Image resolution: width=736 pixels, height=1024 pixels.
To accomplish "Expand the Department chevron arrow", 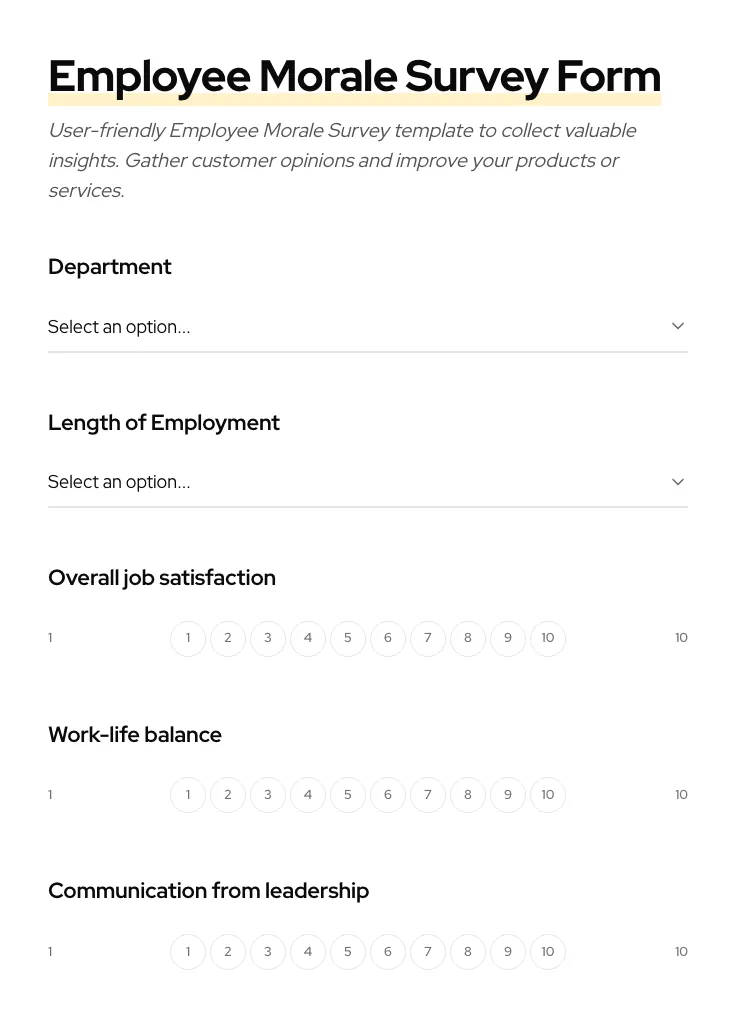I will coord(678,326).
